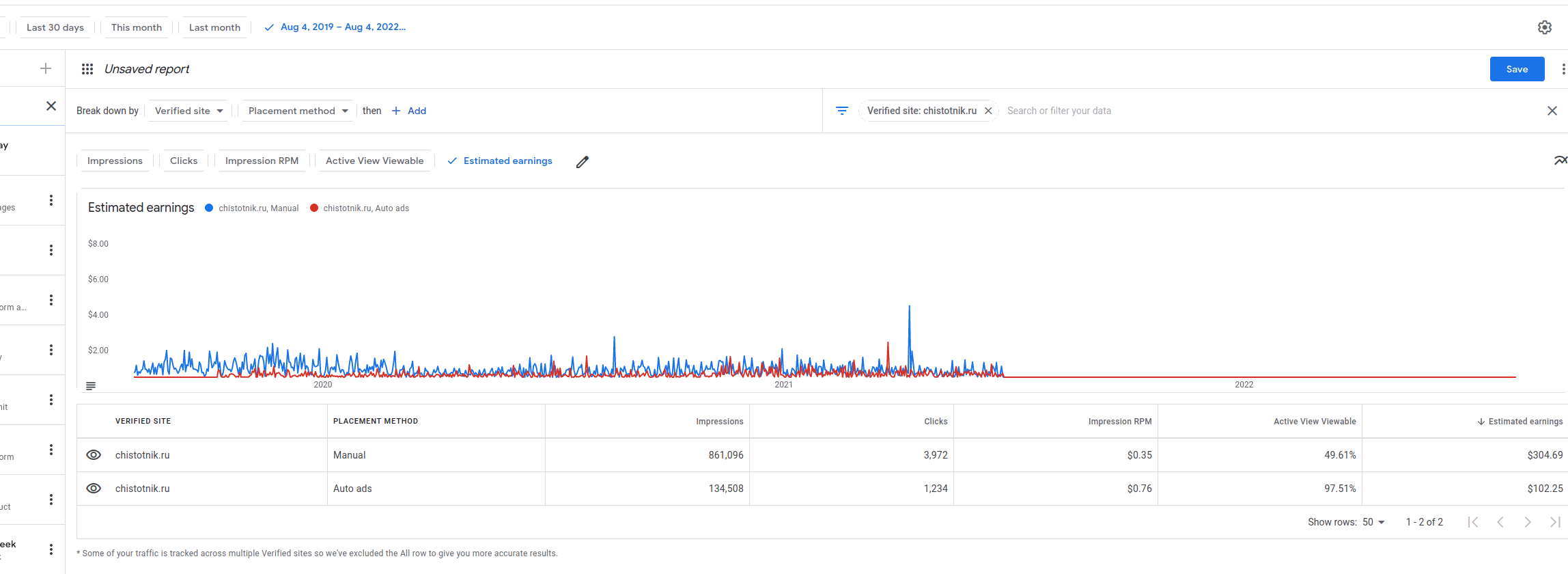
Task: Click the pencil edit metrics icon
Action: pyautogui.click(x=582, y=162)
